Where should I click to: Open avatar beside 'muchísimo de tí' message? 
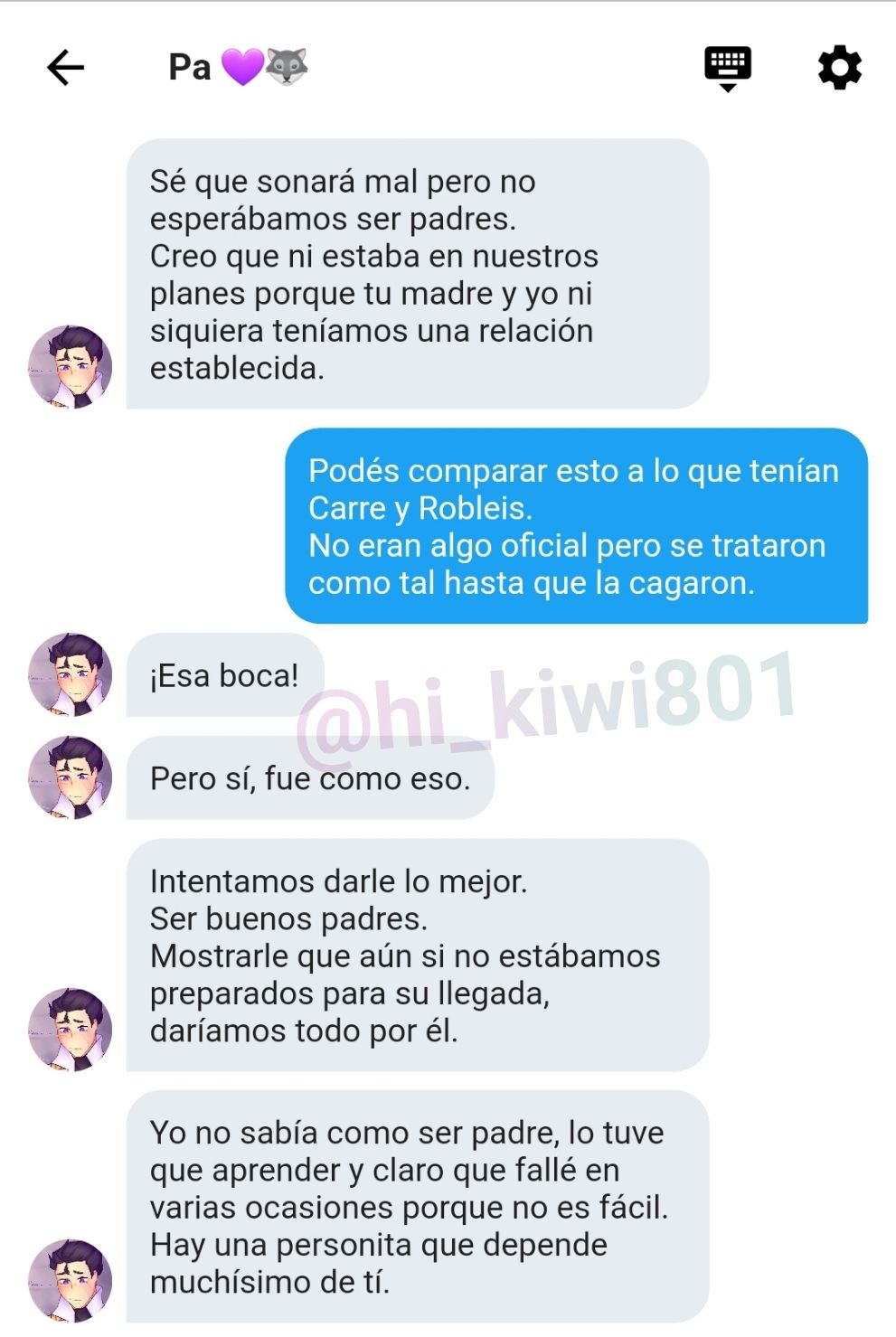click(71, 1281)
